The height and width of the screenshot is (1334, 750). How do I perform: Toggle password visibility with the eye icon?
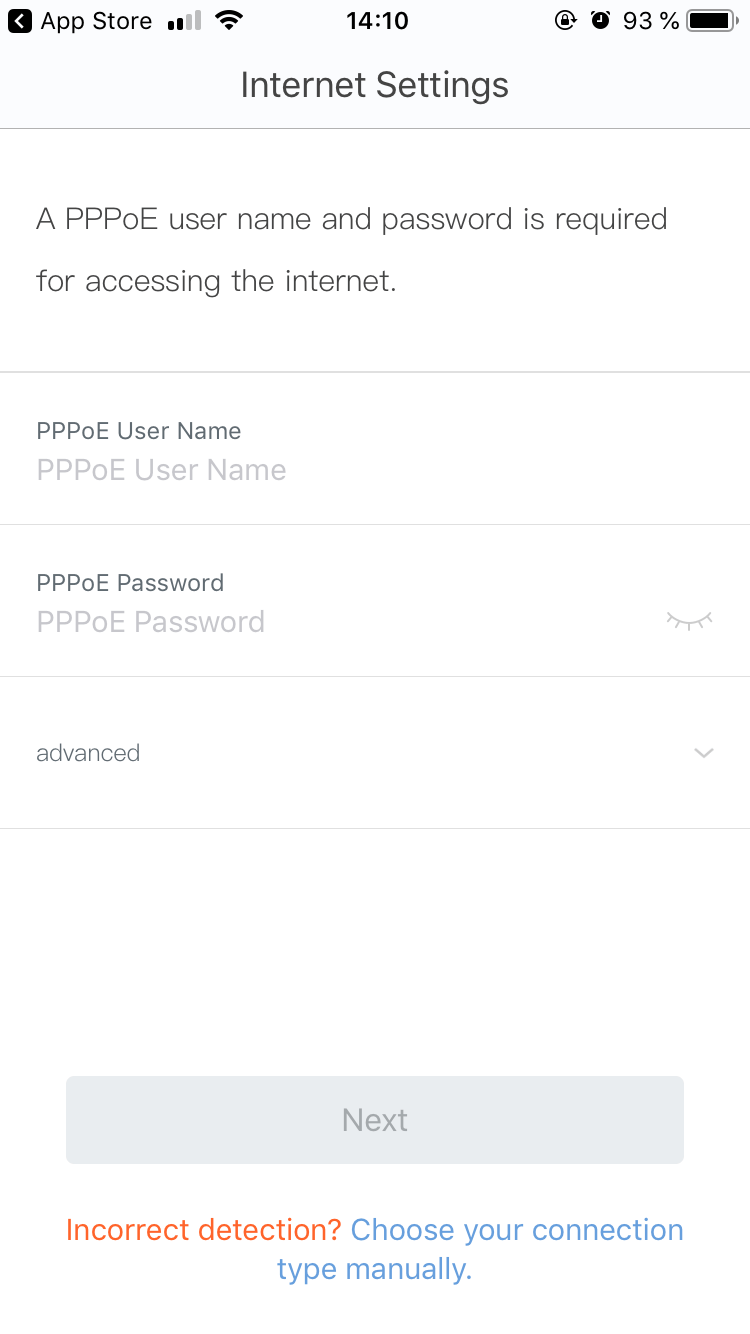pyautogui.click(x=689, y=621)
